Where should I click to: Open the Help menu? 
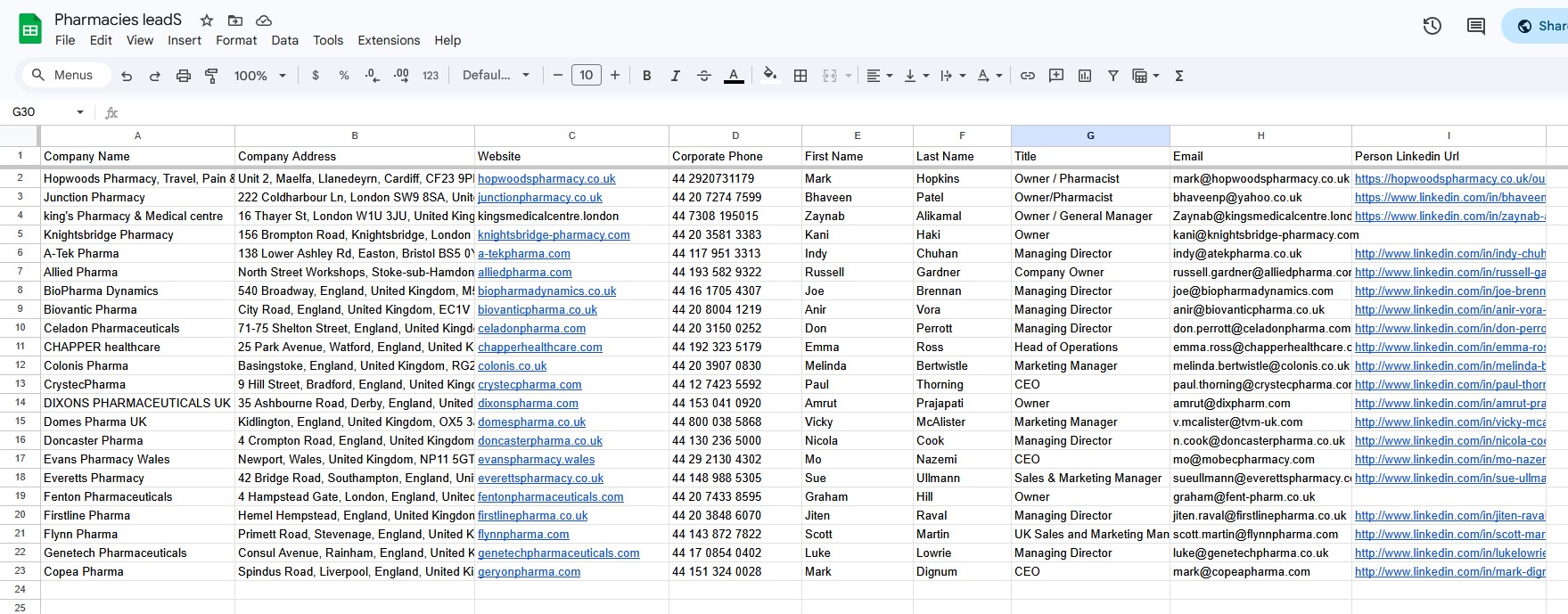pyautogui.click(x=447, y=40)
